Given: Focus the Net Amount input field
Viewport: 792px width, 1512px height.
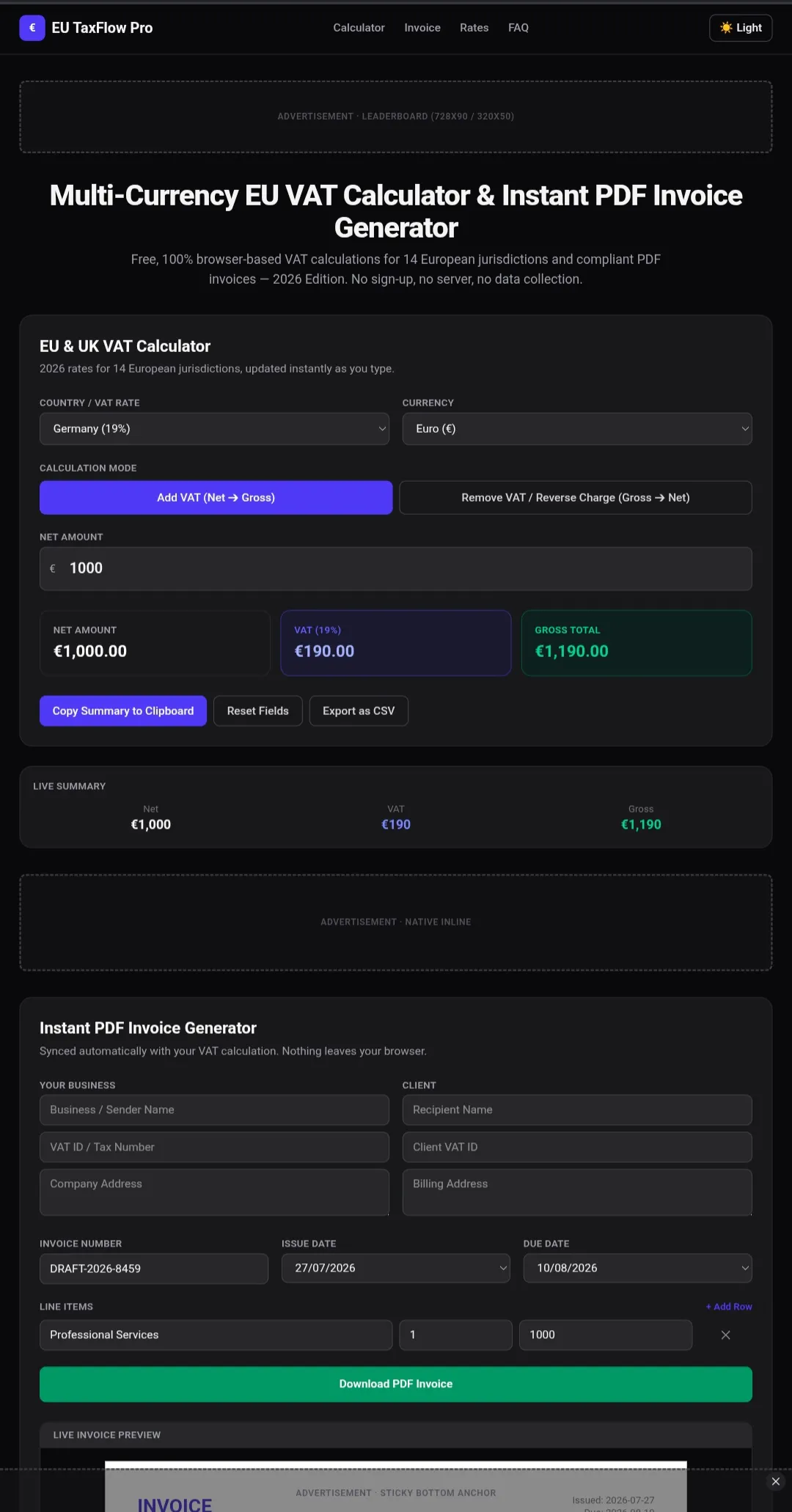Looking at the screenshot, I should pyautogui.click(x=396, y=568).
